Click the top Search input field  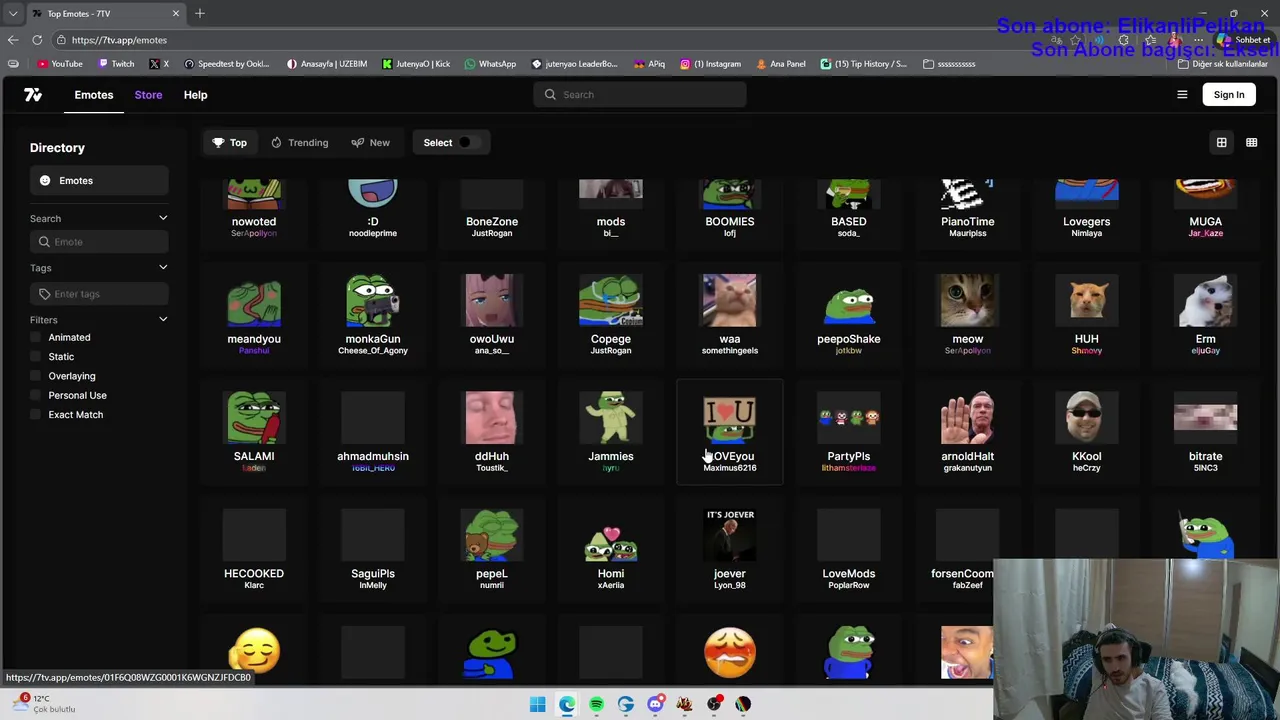(640, 95)
